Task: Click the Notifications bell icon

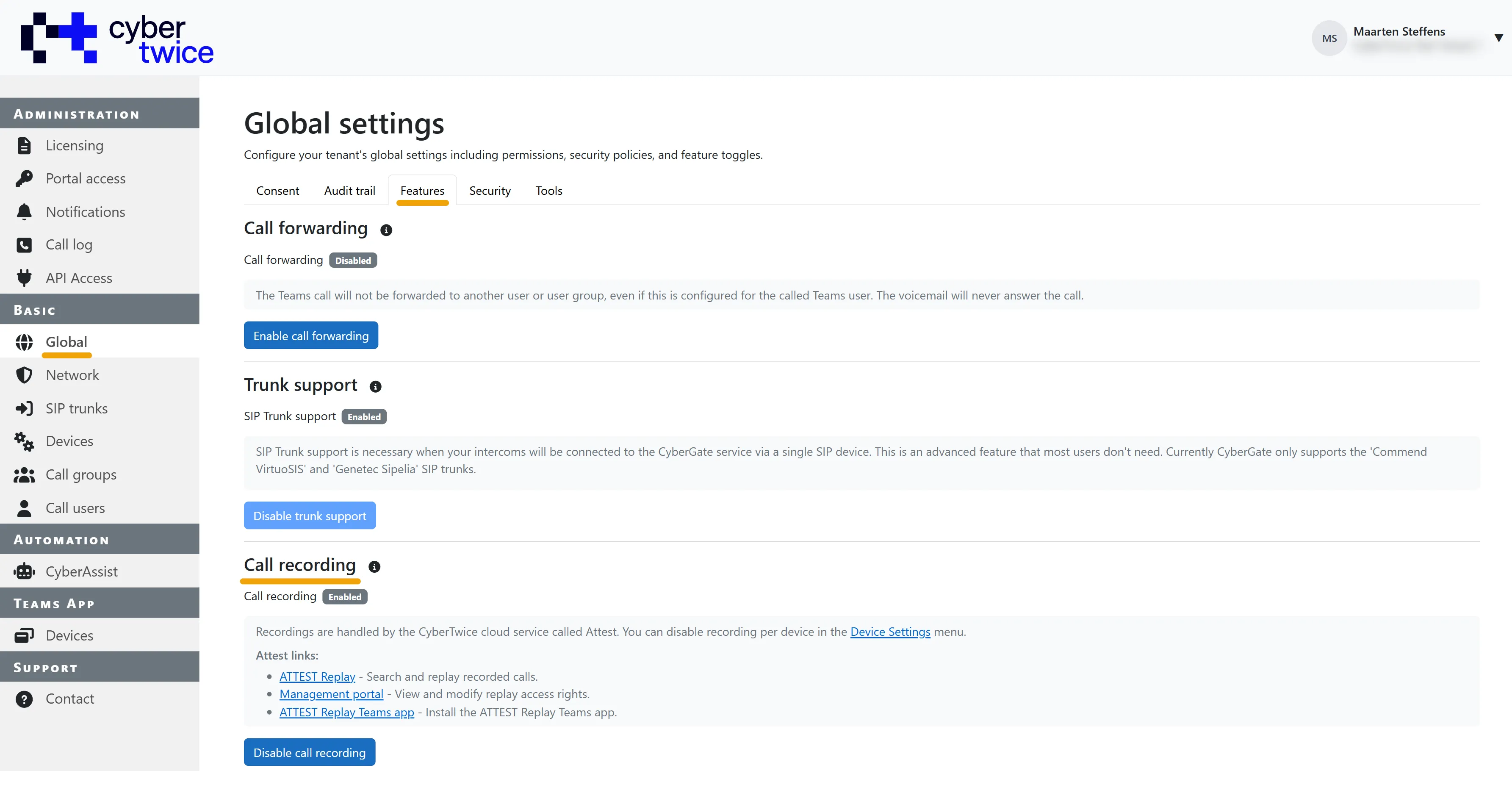Action: click(24, 212)
